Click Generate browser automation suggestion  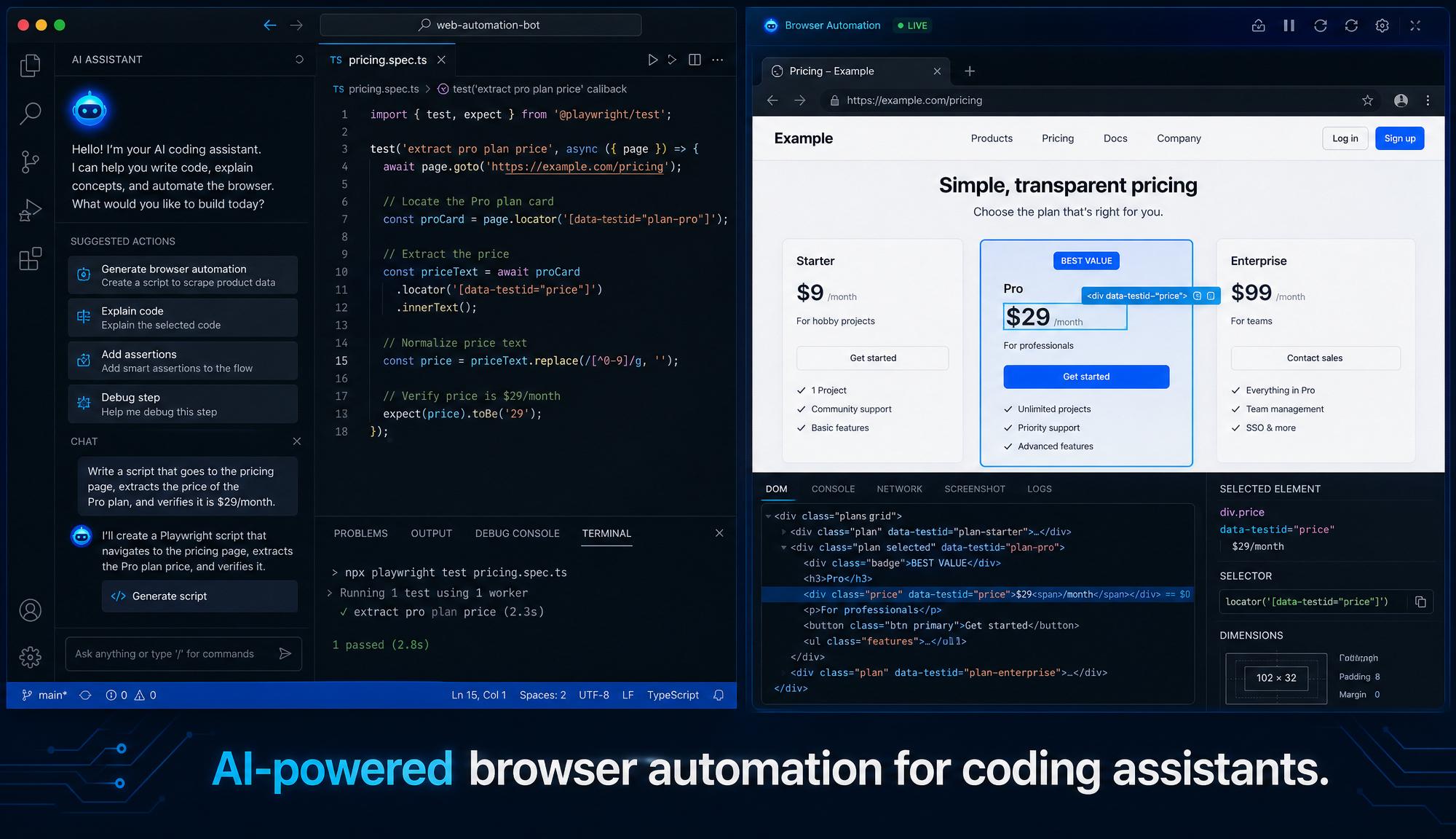(183, 275)
